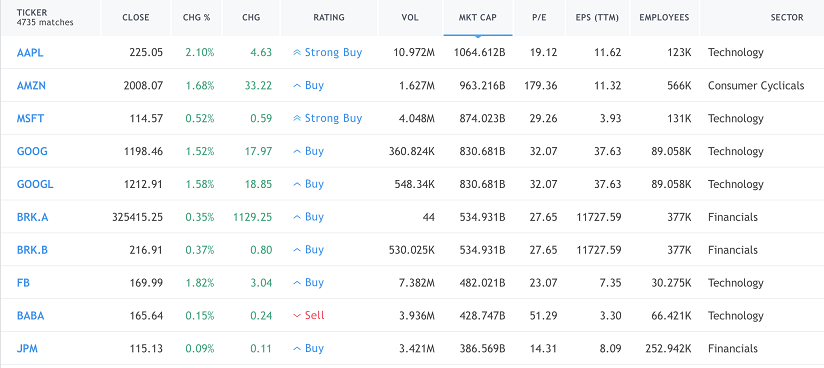824x368 pixels.
Task: Click the up-chevron icon in JPM's rating
Action: [x=297, y=349]
